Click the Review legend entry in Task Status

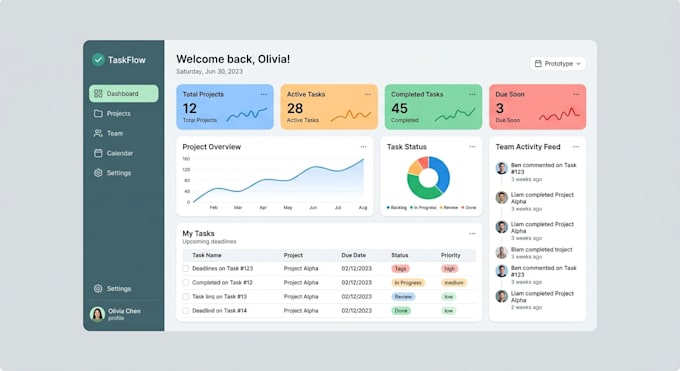449,208
